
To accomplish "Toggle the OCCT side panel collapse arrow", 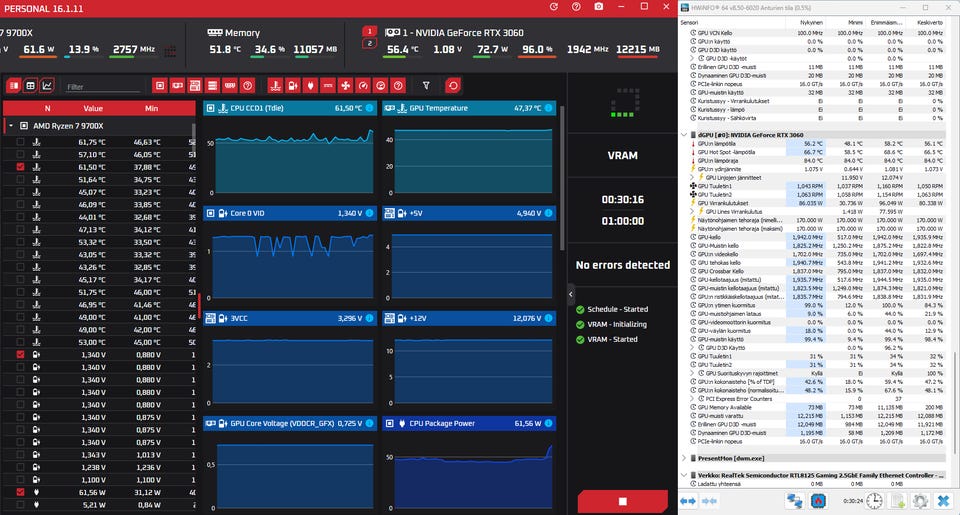I will [571, 294].
